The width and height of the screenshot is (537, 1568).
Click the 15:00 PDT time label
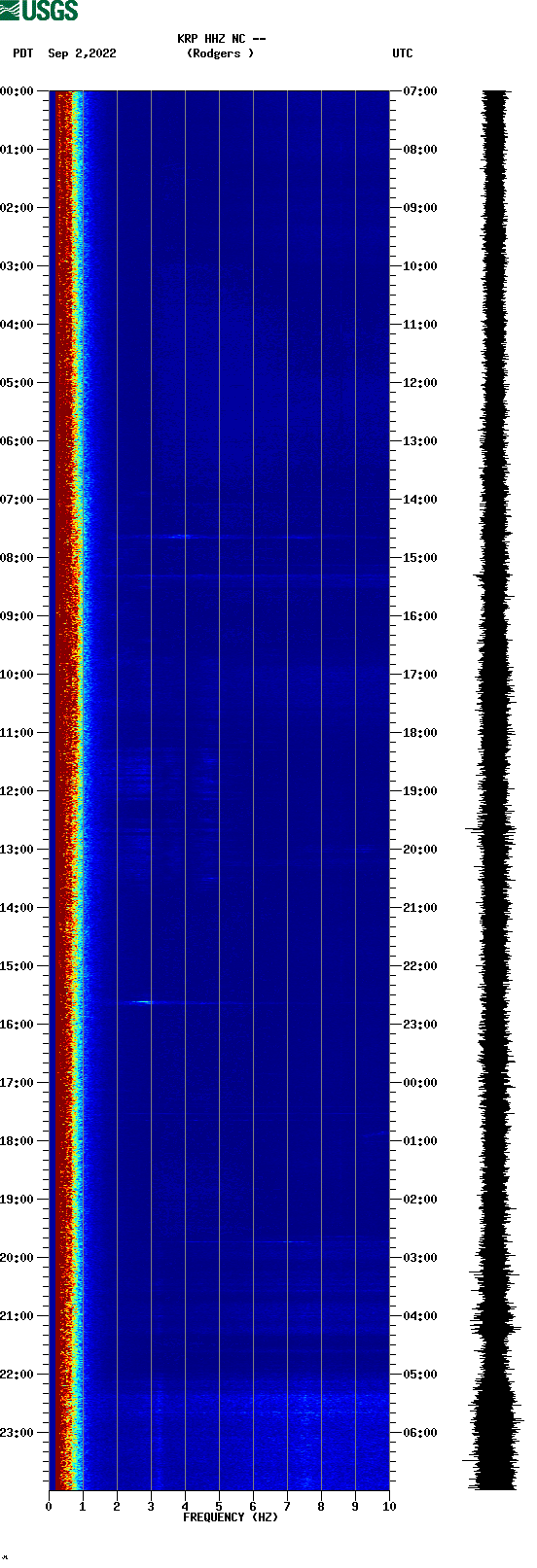tap(18, 966)
